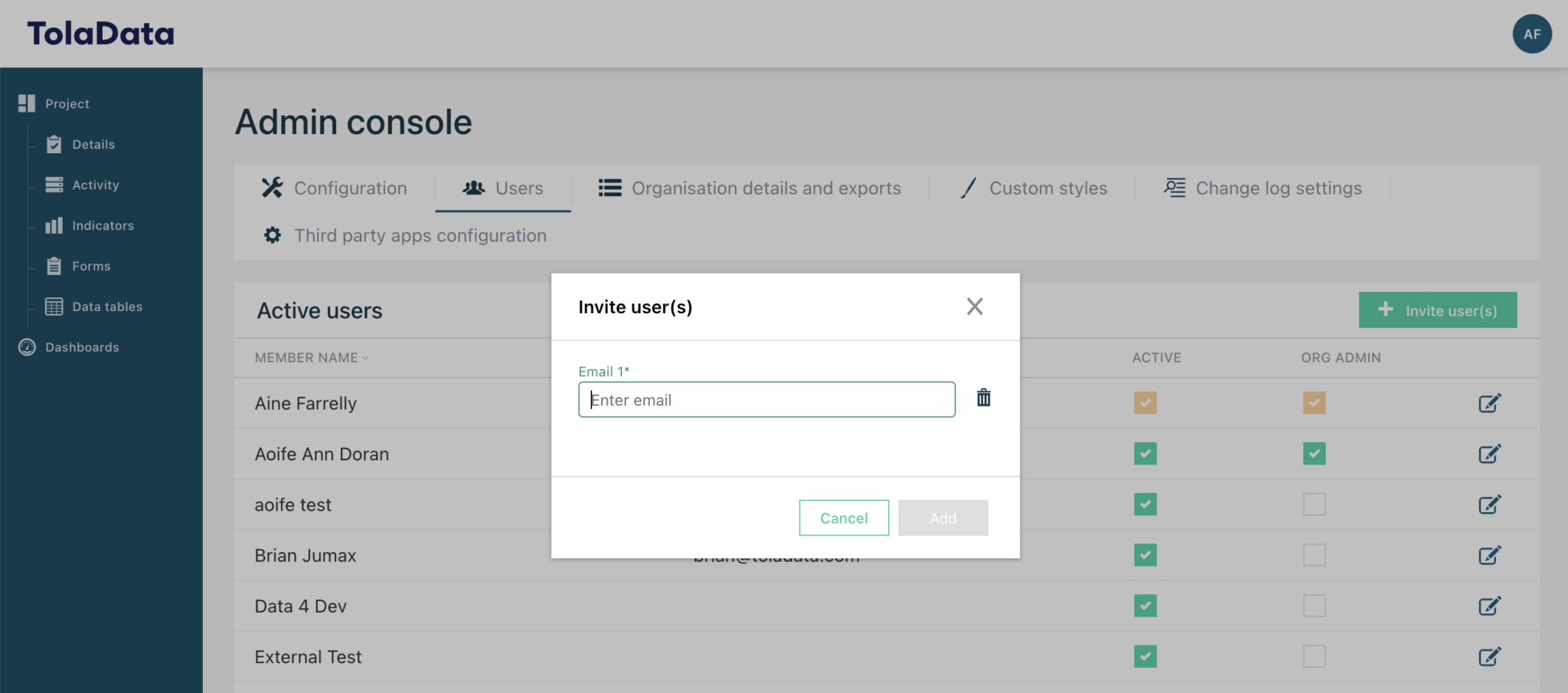Open Details in the sidebar
Image resolution: width=1568 pixels, height=693 pixels.
tap(80, 144)
